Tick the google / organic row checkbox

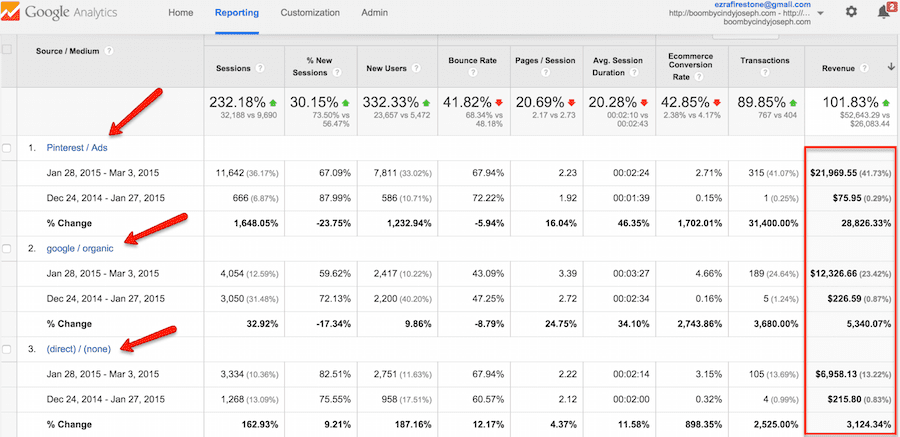(7, 249)
